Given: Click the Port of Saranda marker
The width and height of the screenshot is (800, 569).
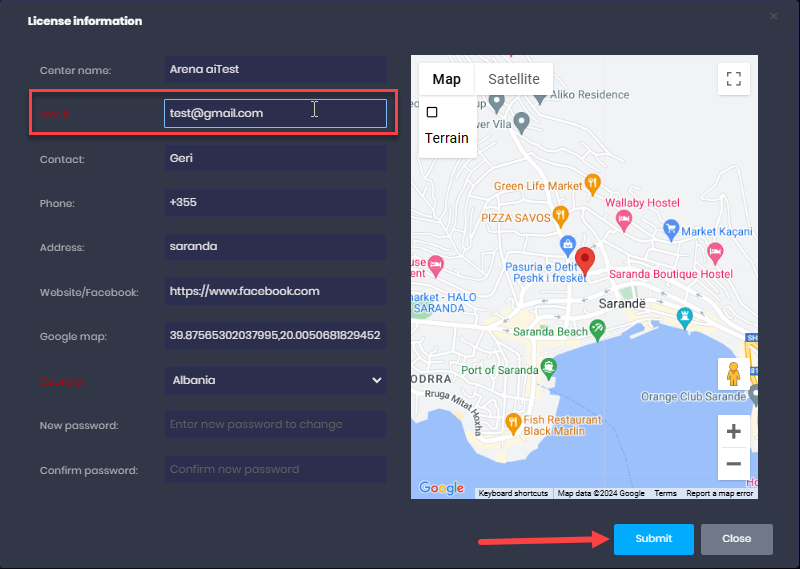Looking at the screenshot, I should click(x=547, y=366).
